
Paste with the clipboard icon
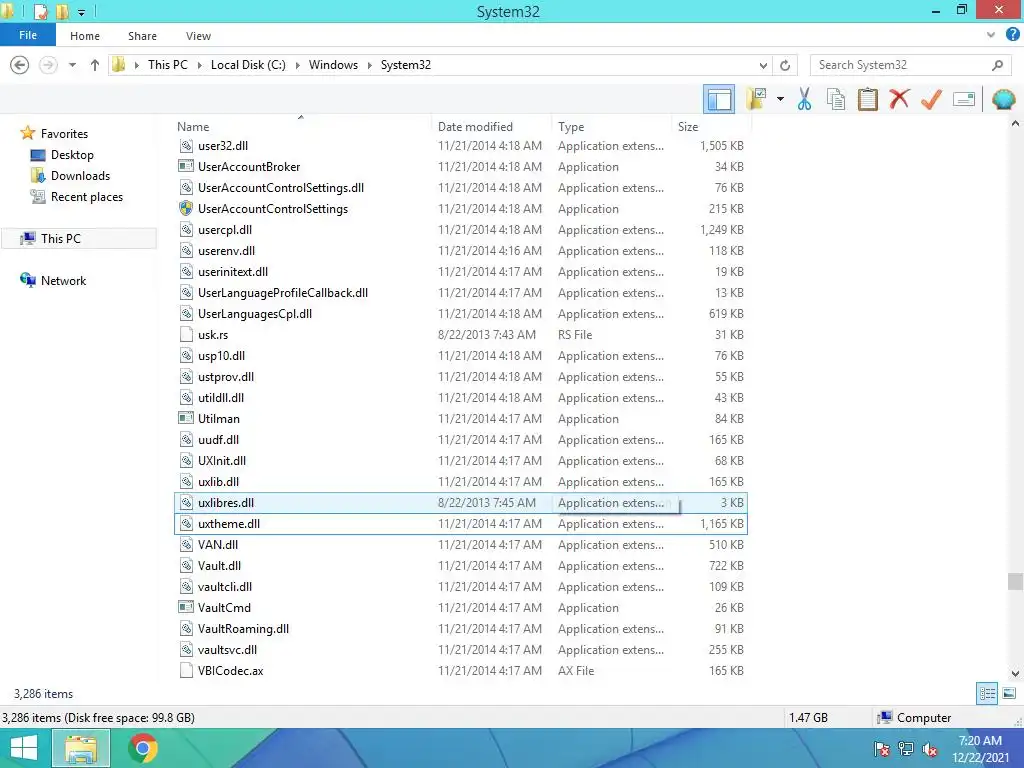pyautogui.click(x=867, y=99)
